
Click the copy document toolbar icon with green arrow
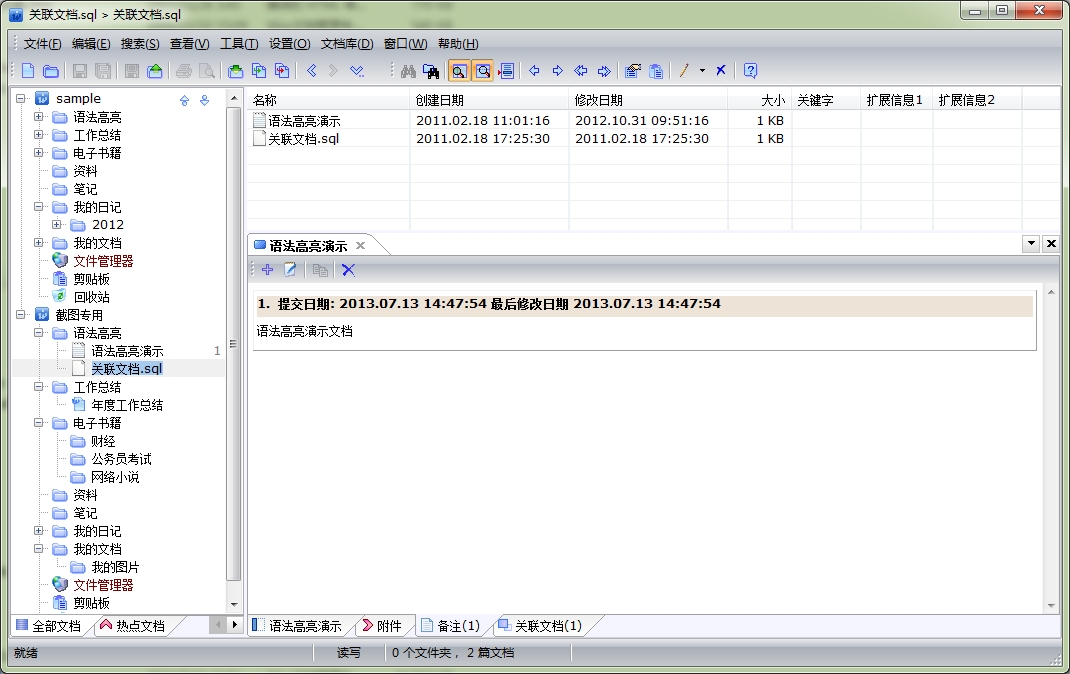259,71
